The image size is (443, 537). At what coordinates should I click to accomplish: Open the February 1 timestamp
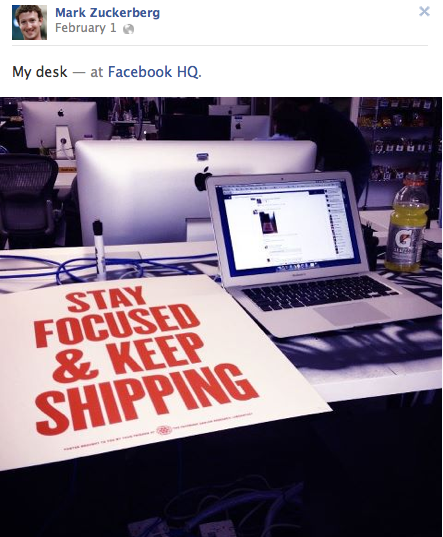(86, 28)
